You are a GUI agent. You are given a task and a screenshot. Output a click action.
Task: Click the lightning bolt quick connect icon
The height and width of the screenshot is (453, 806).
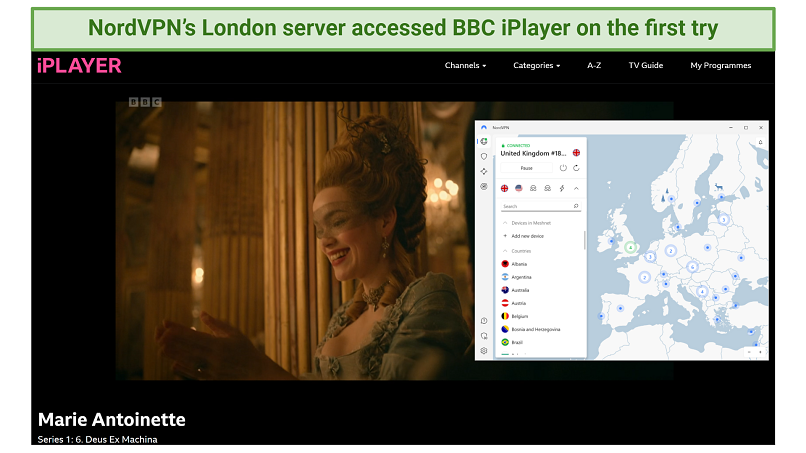(562, 188)
